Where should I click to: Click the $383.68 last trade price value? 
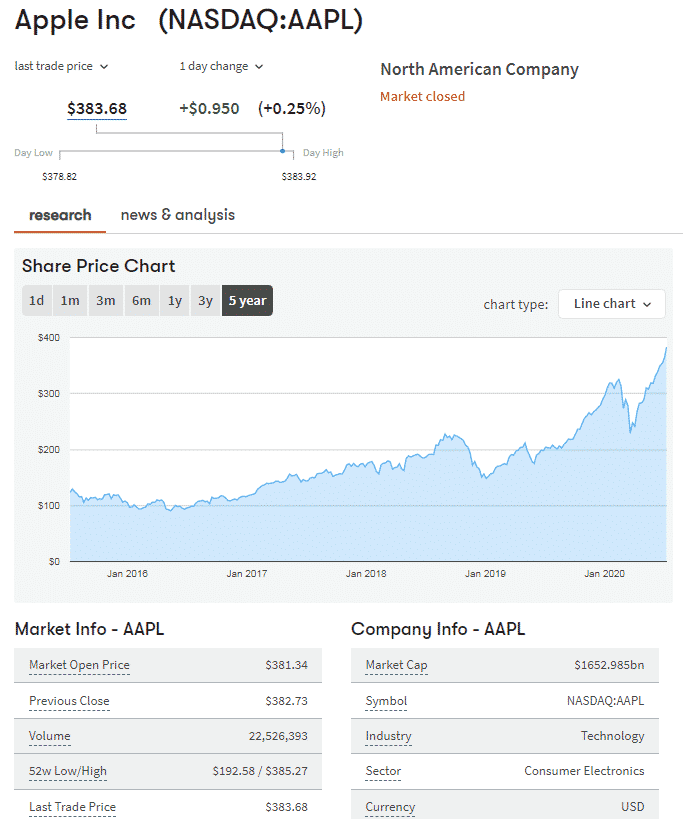click(97, 109)
